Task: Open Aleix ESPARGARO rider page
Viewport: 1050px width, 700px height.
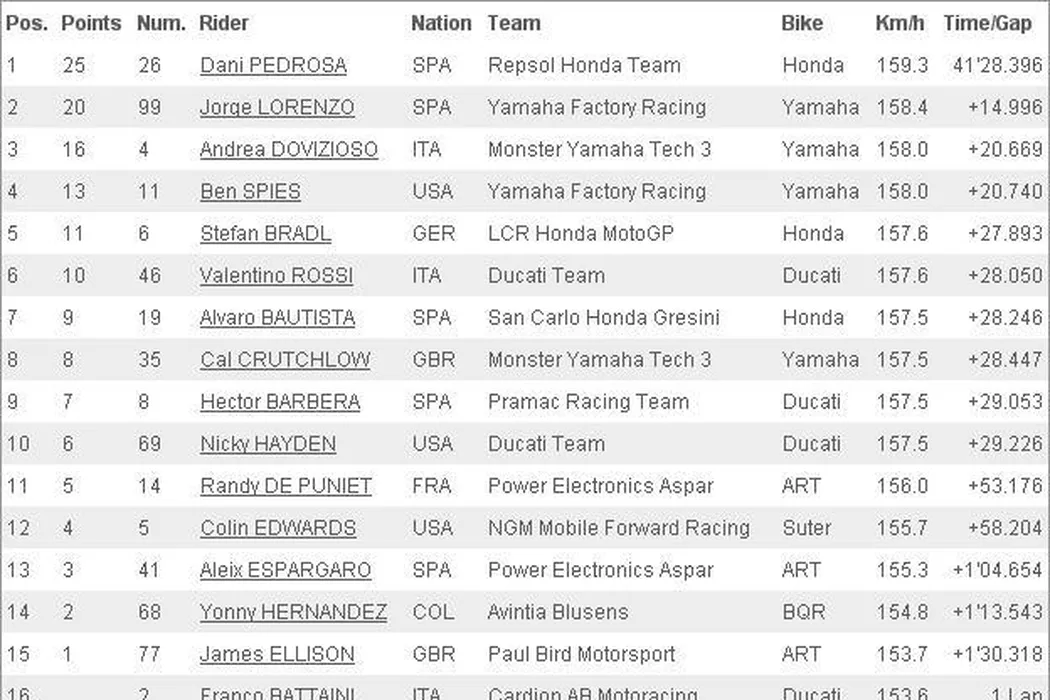Action: (285, 570)
